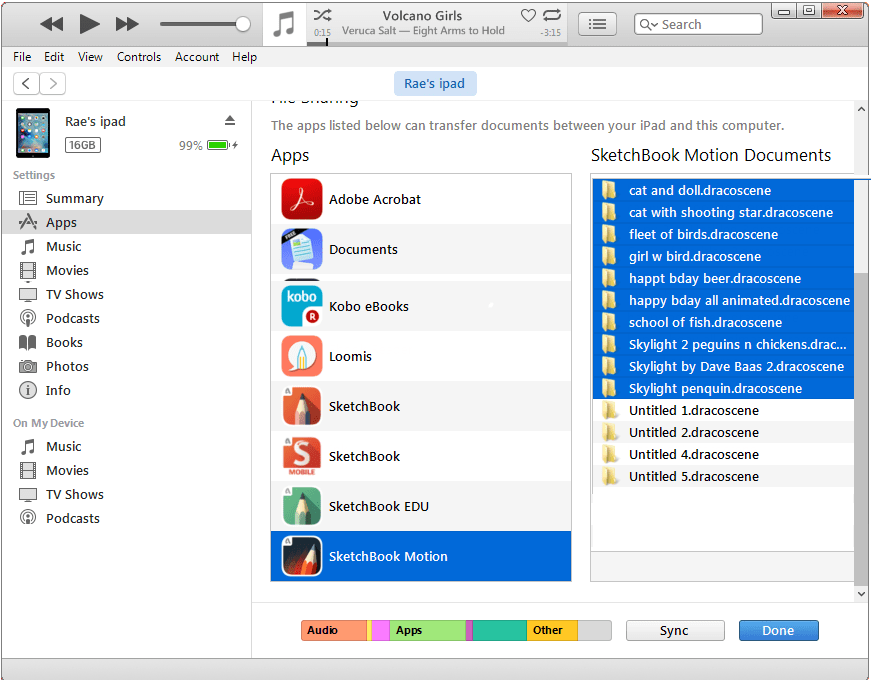Select the SketchBook pencil app icon
Viewport: 871px width, 680px height.
click(302, 406)
